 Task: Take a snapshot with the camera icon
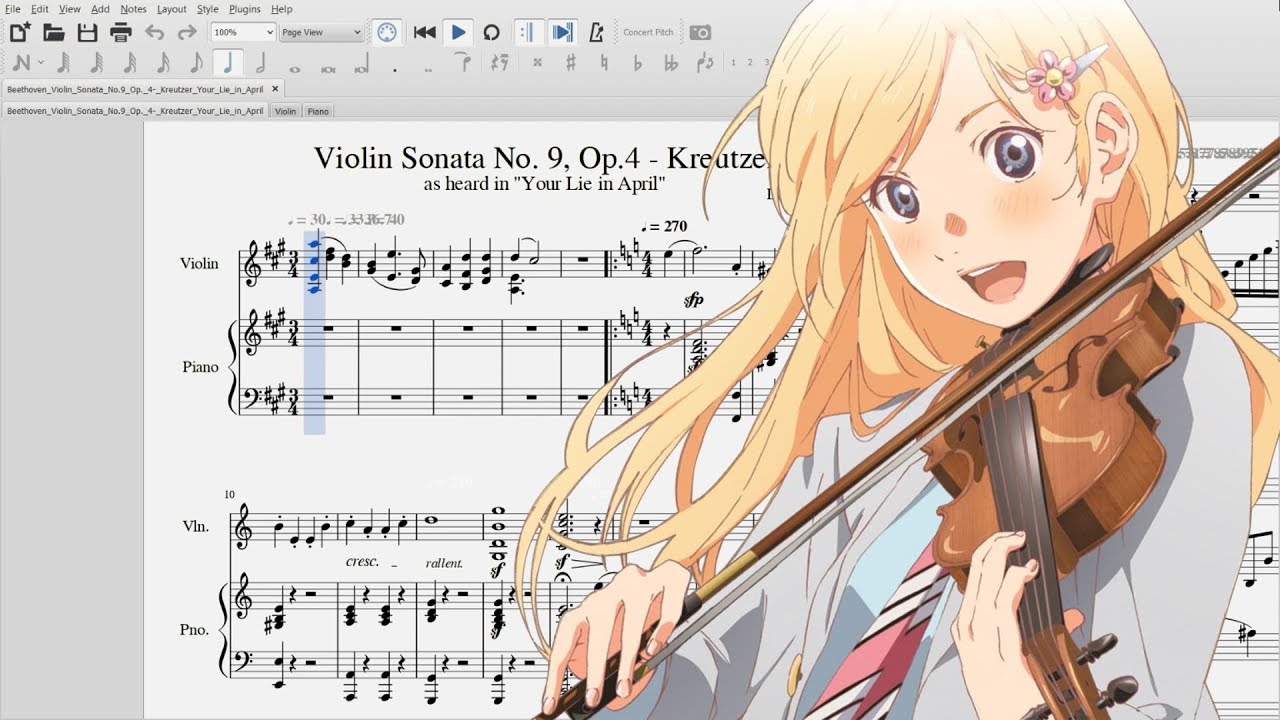point(700,32)
